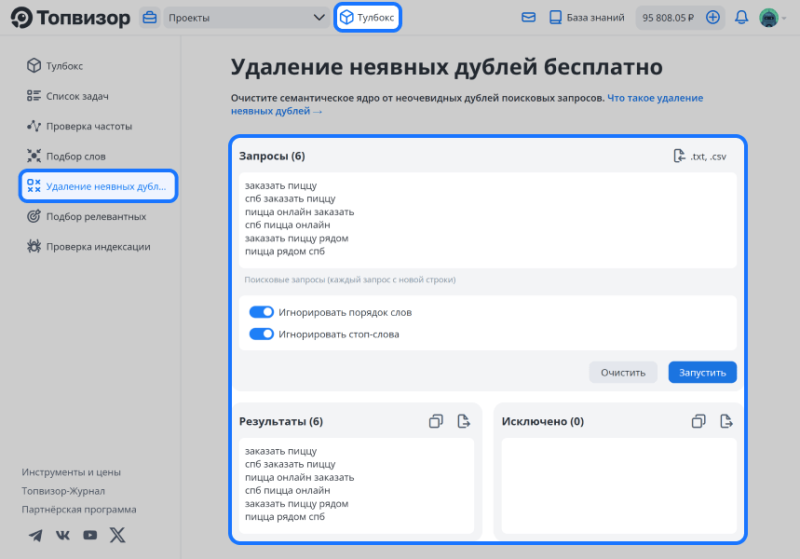Viewport: 800px width, 559px height.
Task: Click the bug icon for Проверка индексации
Action: tap(34, 246)
